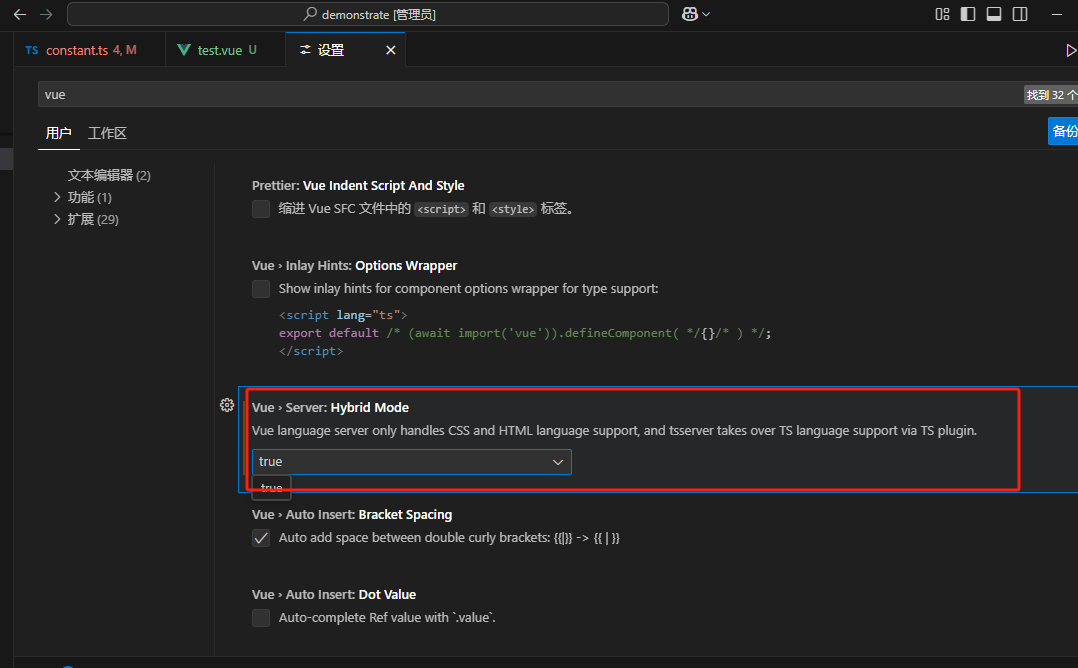
Task: Open the Hybrid Mode setting gear menu
Action: (x=227, y=405)
